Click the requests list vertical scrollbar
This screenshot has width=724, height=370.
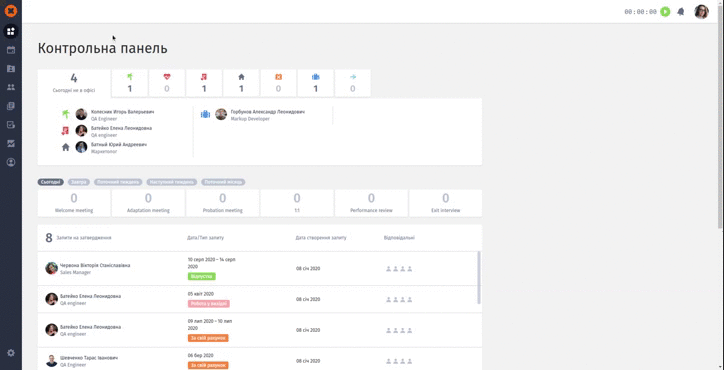(x=479, y=277)
